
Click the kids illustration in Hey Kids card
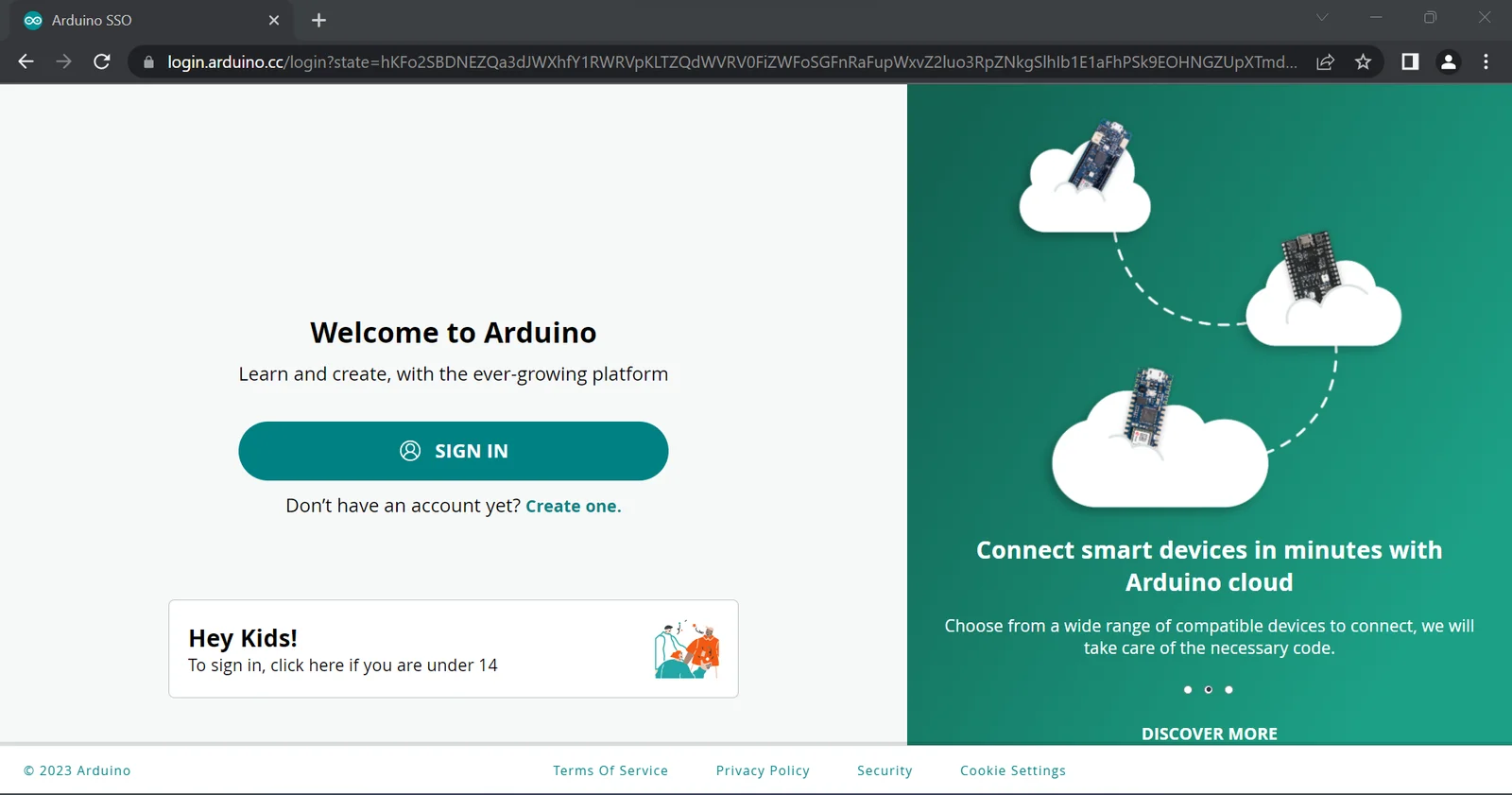(x=687, y=649)
